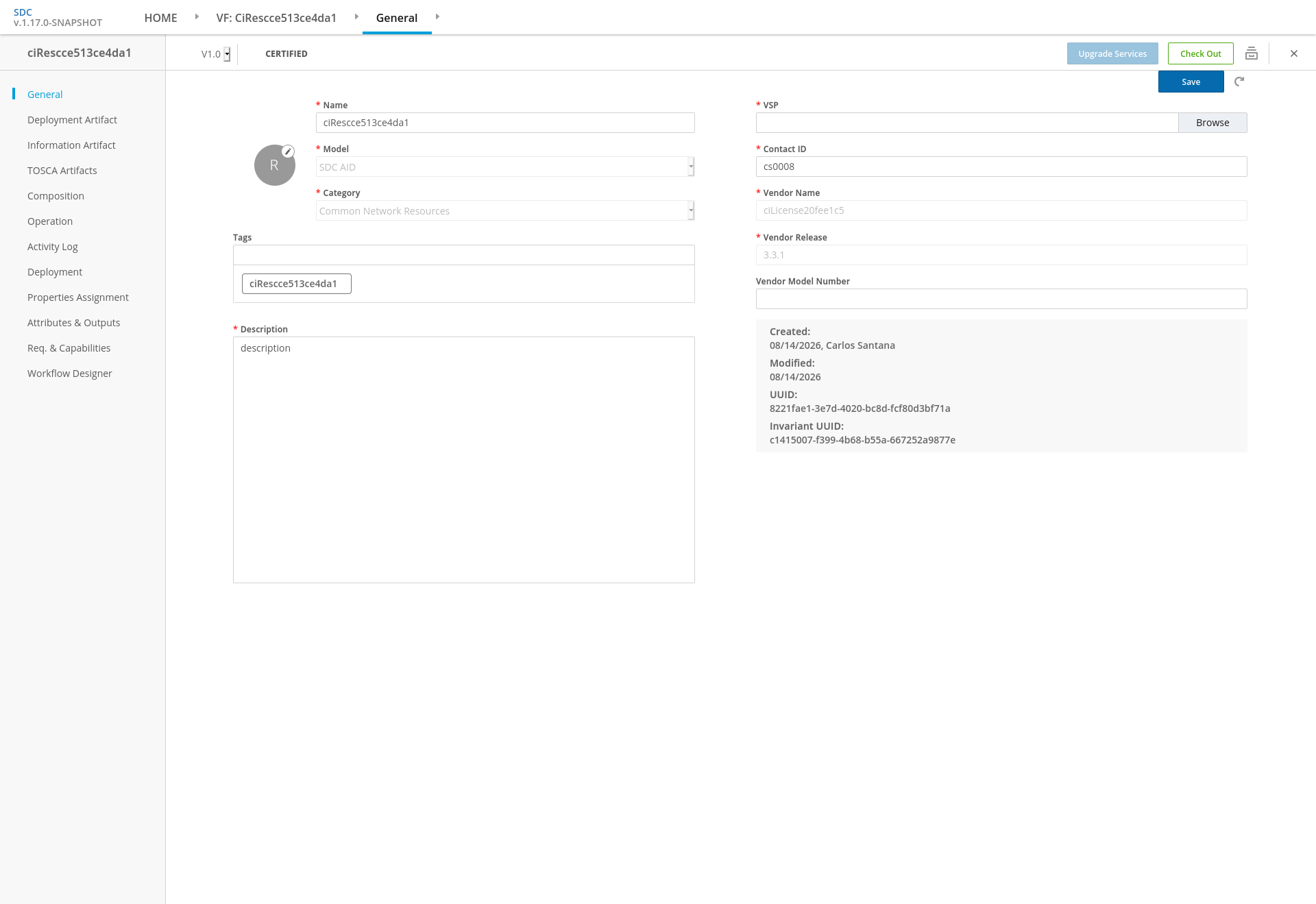Open Deployment section in sidebar
Screen dimensions: 1316x904
(55, 272)
